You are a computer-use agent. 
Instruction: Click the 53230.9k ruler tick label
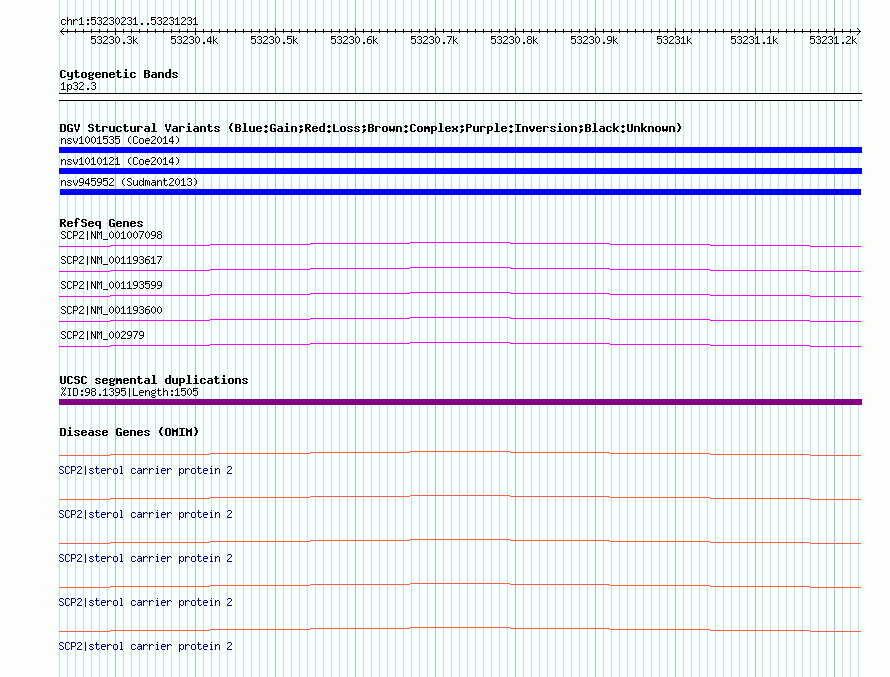pos(594,41)
